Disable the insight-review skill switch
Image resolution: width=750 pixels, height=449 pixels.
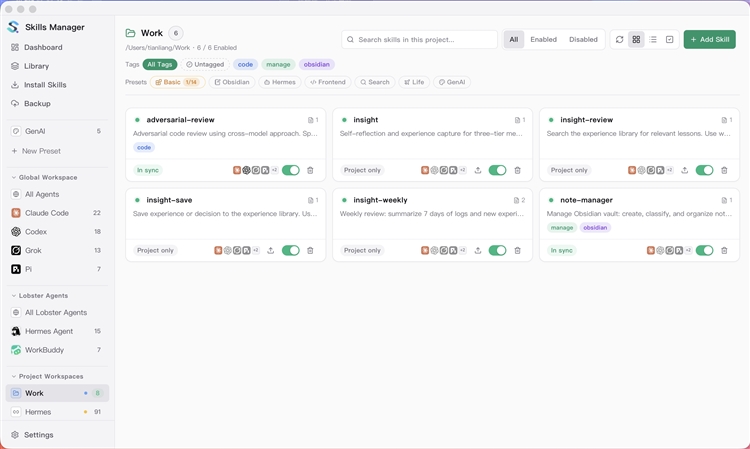(705, 170)
